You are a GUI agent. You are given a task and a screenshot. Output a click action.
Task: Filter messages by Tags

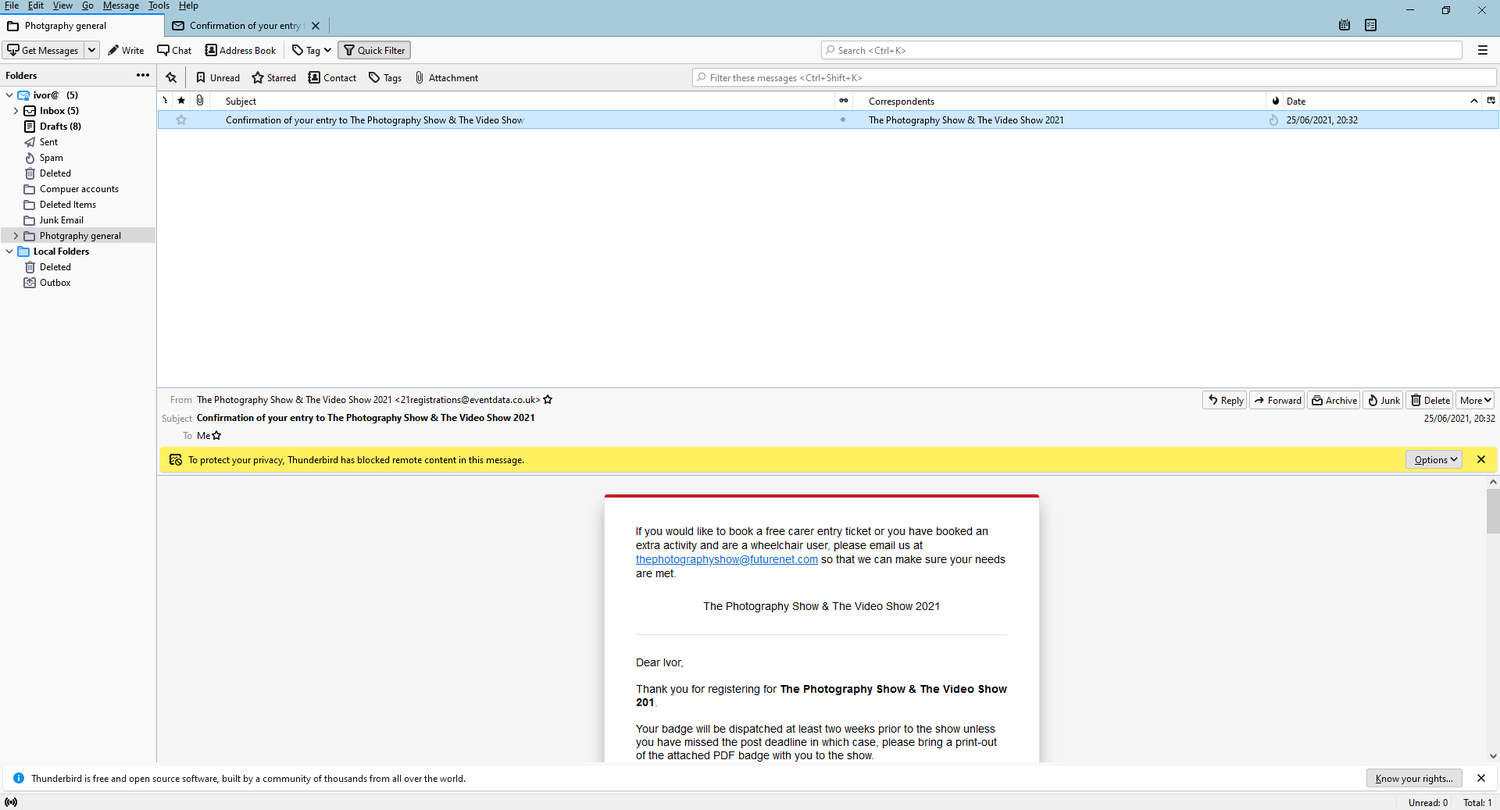(x=385, y=77)
